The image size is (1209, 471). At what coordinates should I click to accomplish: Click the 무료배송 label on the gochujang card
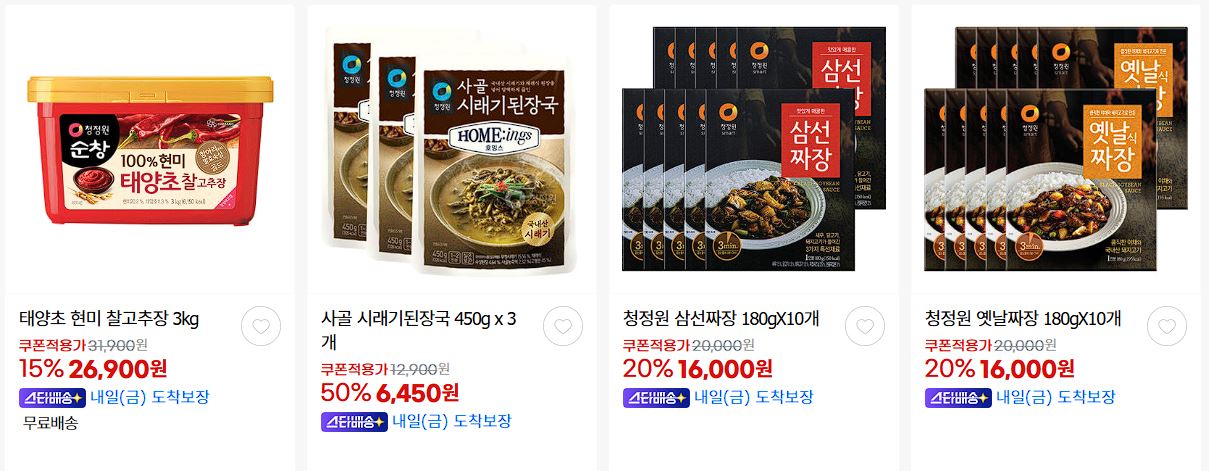point(50,422)
